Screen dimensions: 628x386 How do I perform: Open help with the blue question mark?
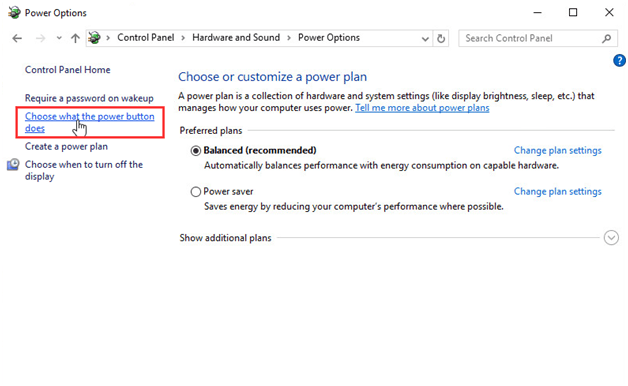pyautogui.click(x=619, y=61)
